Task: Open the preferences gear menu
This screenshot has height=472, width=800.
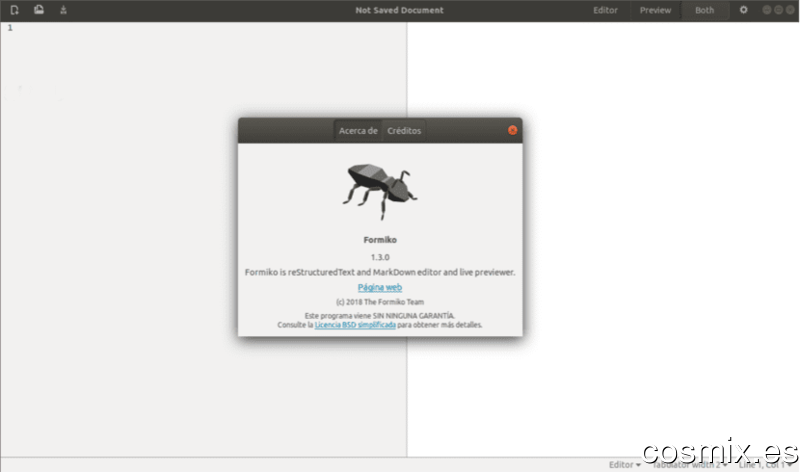Action: click(x=743, y=10)
